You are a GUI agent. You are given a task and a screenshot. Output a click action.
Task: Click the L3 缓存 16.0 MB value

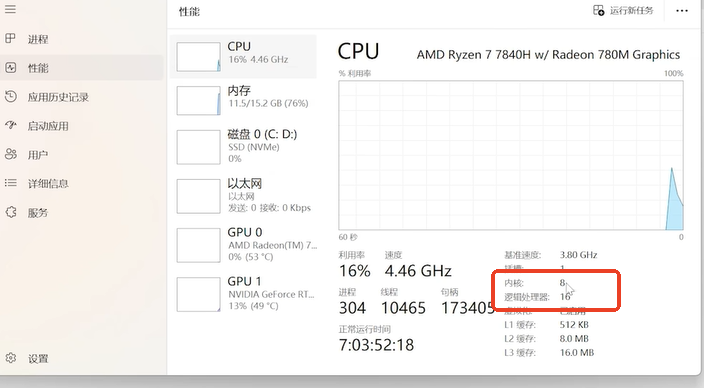click(576, 353)
